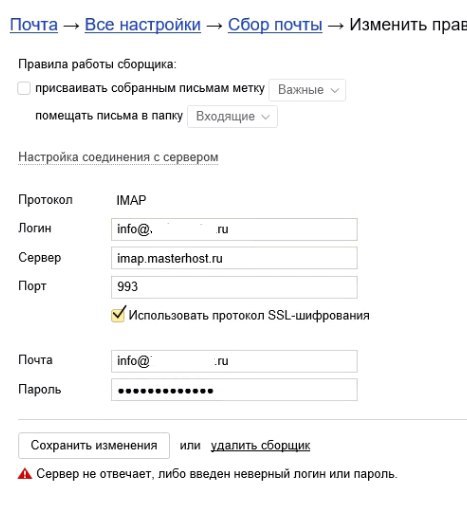Click the error message about server not responding
Viewport: 467px width, 512px height.
(217, 474)
